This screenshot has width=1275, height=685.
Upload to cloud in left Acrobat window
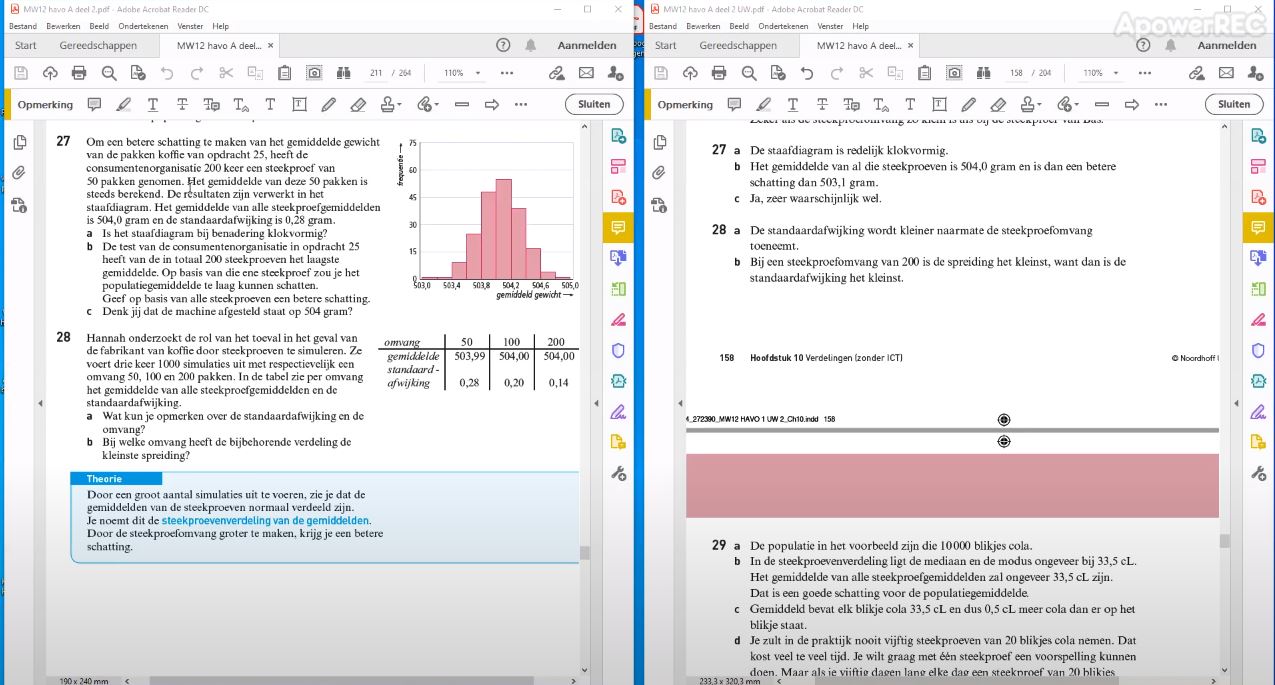click(50, 73)
